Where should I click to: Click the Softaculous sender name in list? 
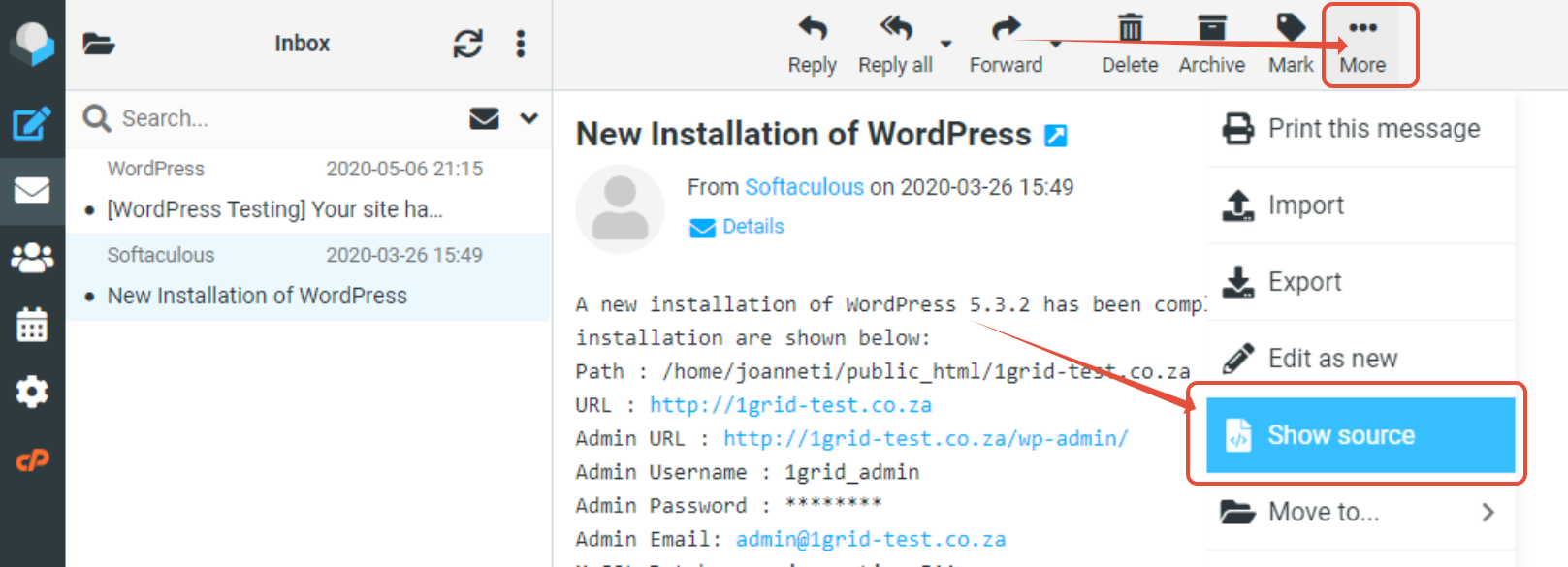click(x=161, y=255)
